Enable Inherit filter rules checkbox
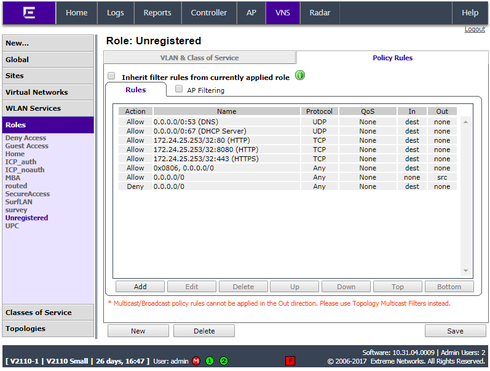 pos(111,76)
